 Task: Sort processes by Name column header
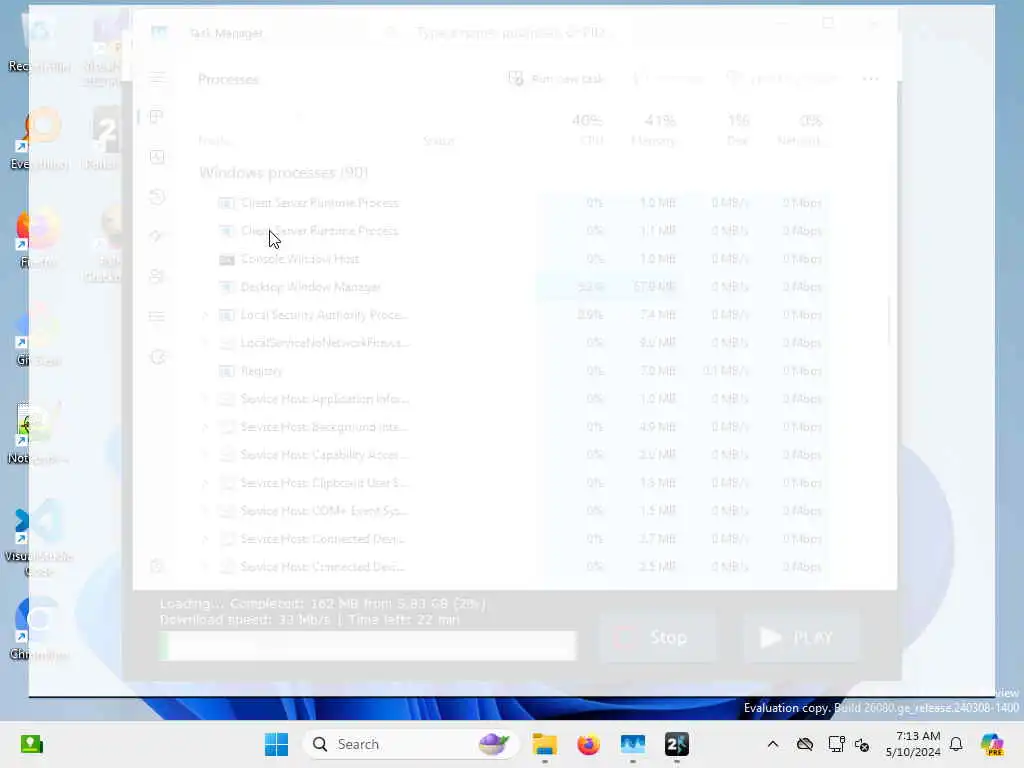point(214,140)
